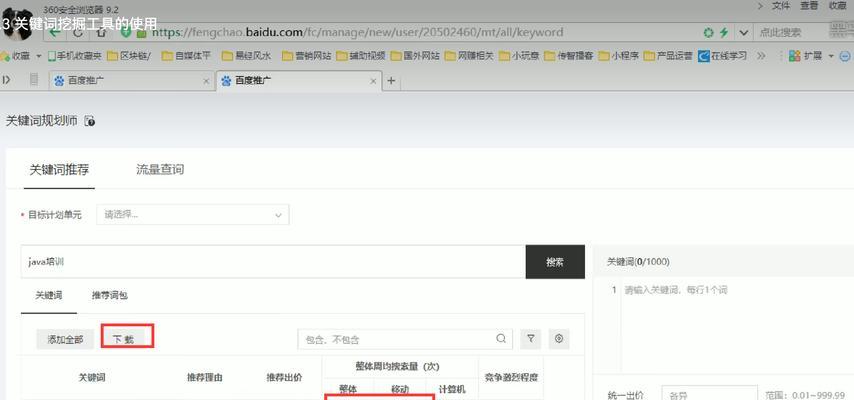Viewport: 854px width, 400px height.
Task: Toggle the sidebar panel arrow left of tabs
Action: (7, 80)
